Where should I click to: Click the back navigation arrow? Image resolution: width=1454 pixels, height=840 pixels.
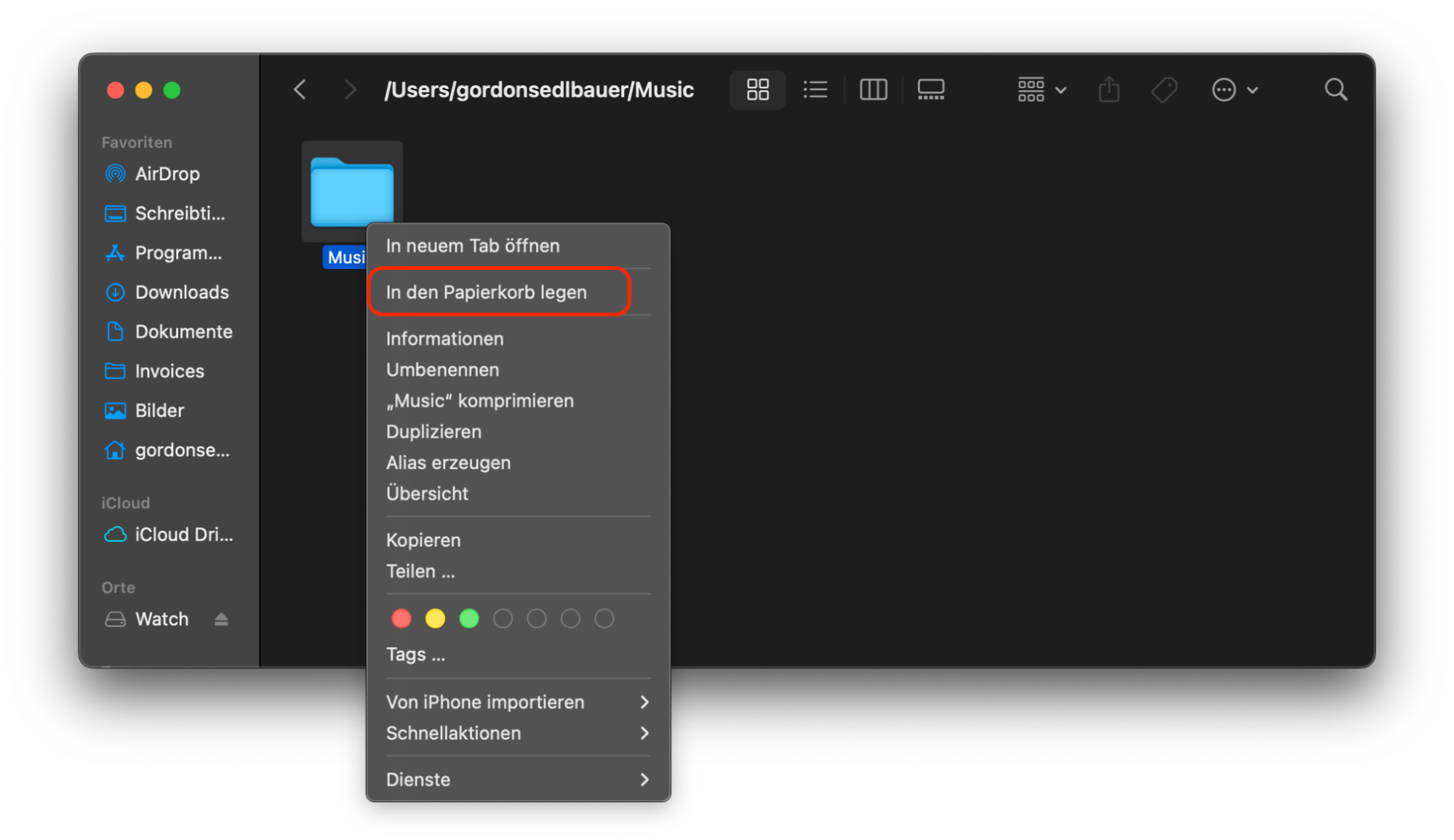[x=299, y=89]
